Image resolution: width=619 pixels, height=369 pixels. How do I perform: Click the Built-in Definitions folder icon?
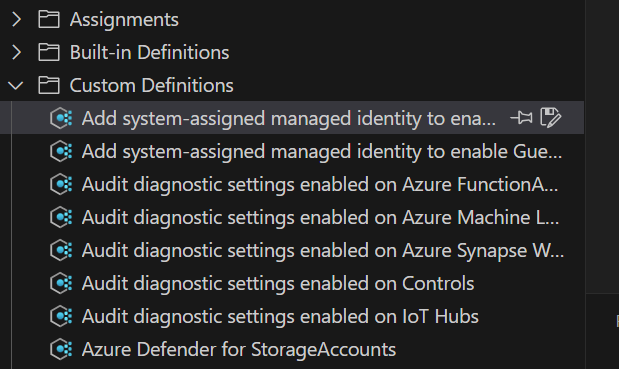(x=49, y=52)
